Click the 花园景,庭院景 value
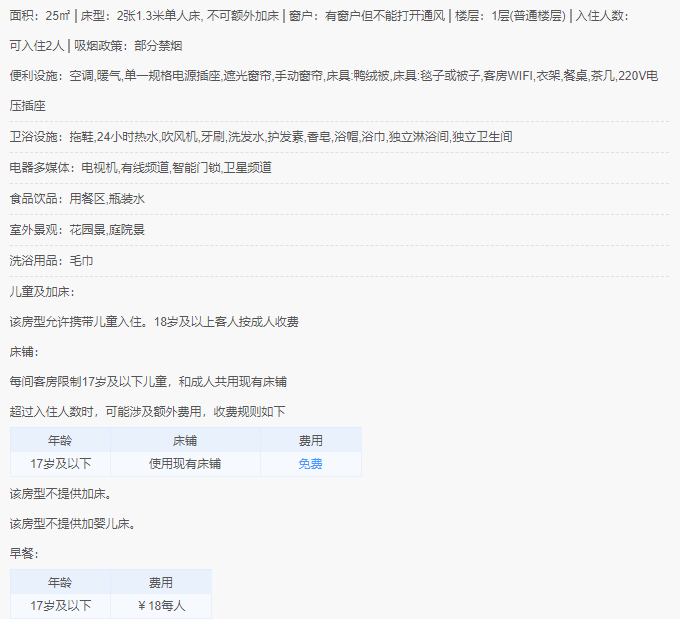This screenshot has height=619, width=680. pyautogui.click(x=107, y=230)
